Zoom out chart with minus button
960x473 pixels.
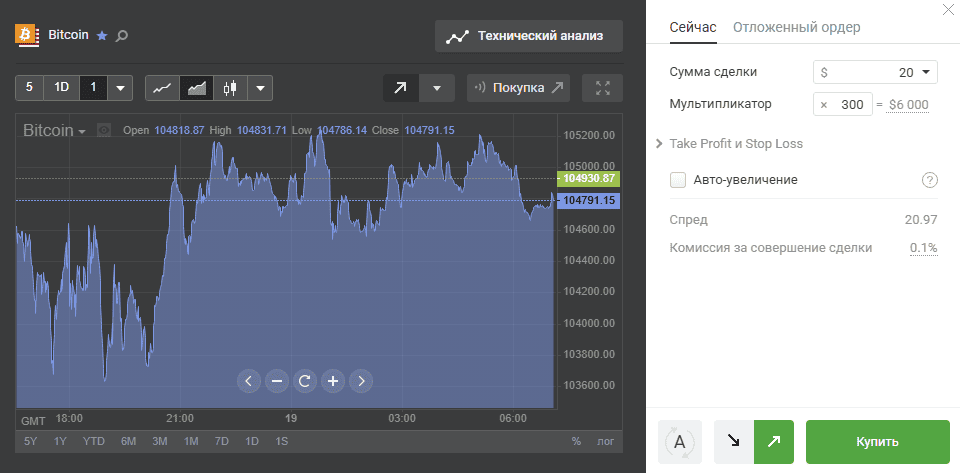[x=277, y=381]
